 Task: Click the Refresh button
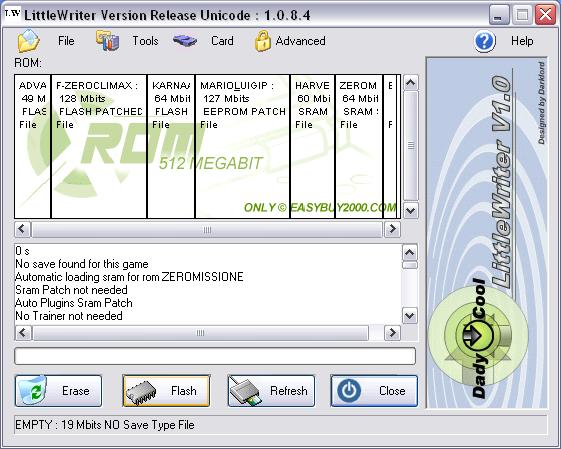pyautogui.click(x=271, y=391)
